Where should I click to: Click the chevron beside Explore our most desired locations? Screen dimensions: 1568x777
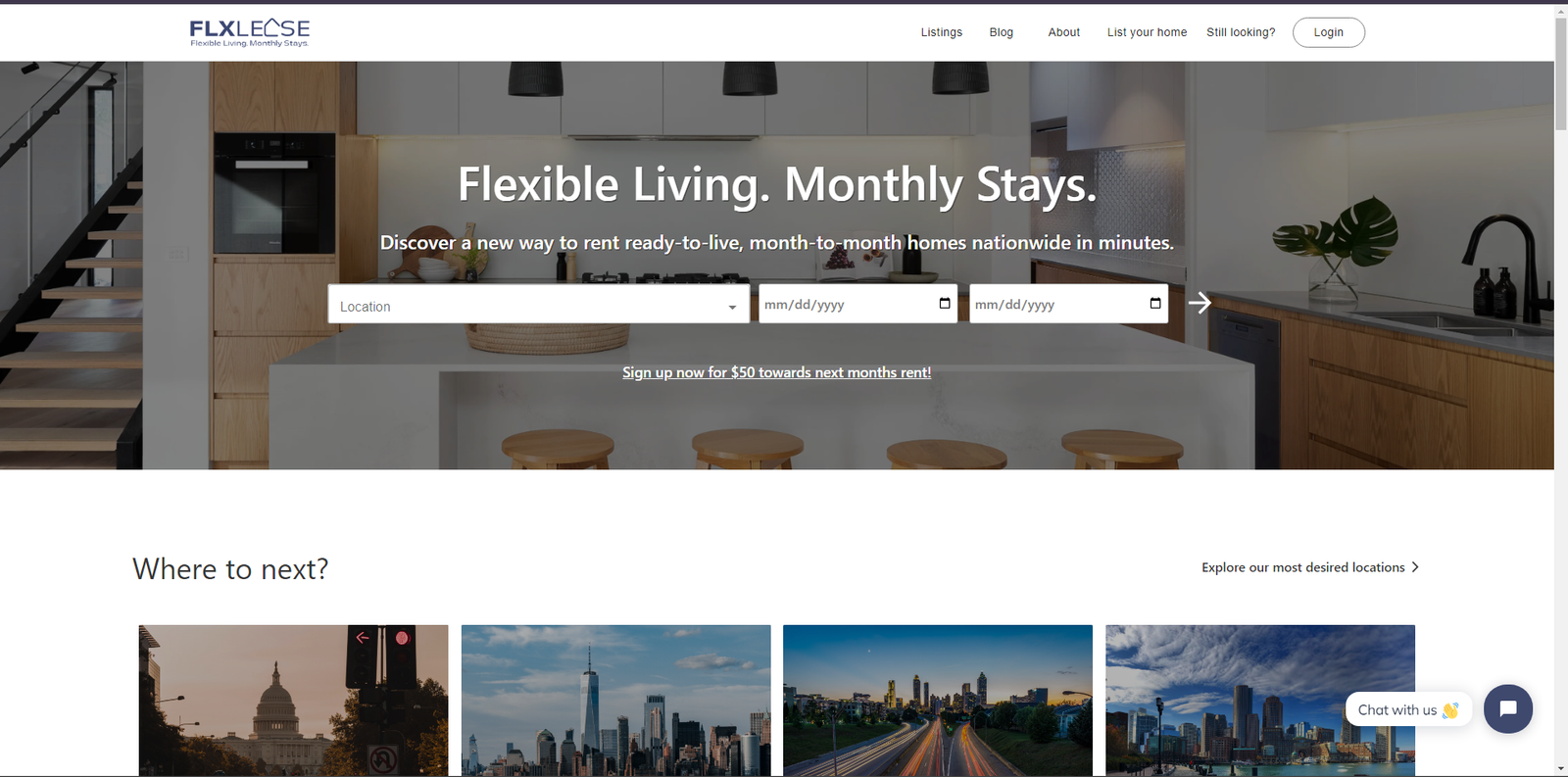1415,567
